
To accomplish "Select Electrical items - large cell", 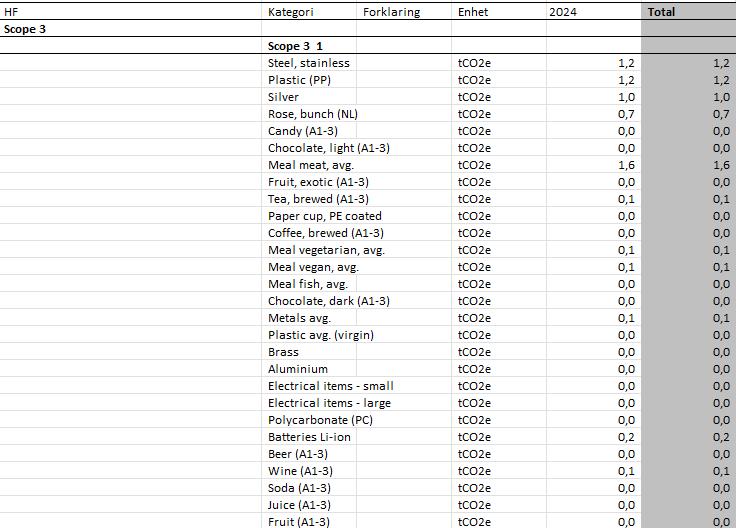I will tap(329, 403).
